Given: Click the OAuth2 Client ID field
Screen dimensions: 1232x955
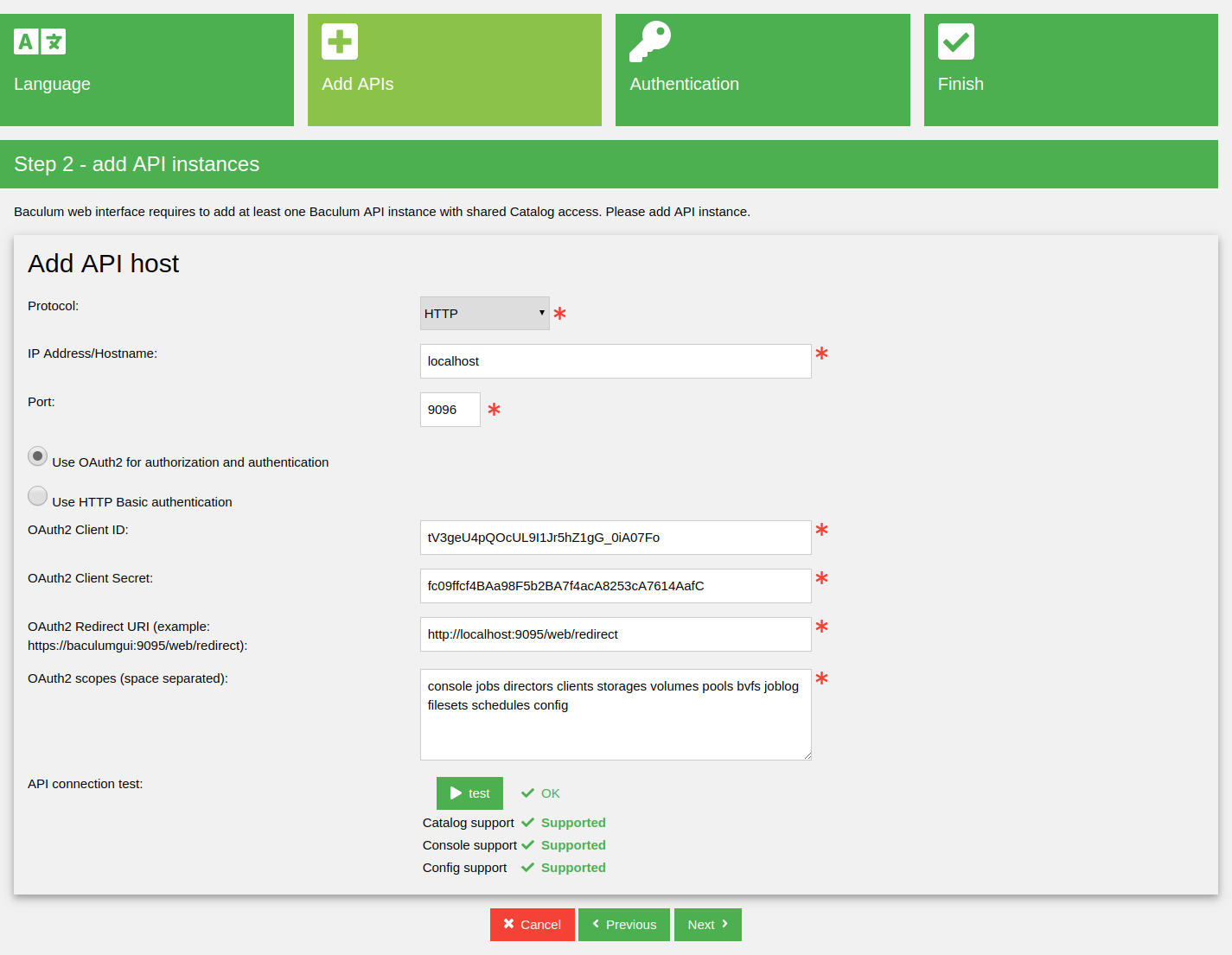Looking at the screenshot, I should 616,538.
